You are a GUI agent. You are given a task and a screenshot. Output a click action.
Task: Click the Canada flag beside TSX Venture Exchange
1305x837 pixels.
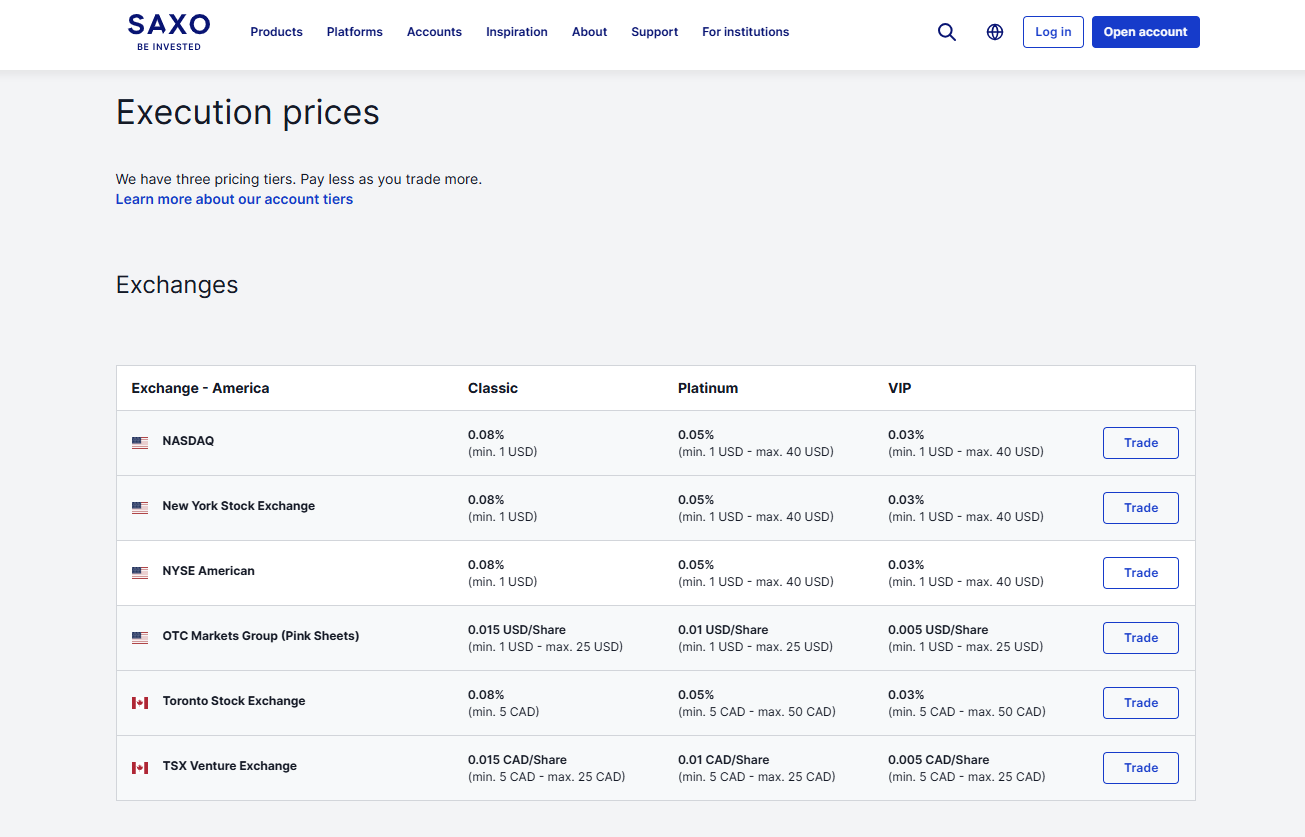(x=140, y=767)
